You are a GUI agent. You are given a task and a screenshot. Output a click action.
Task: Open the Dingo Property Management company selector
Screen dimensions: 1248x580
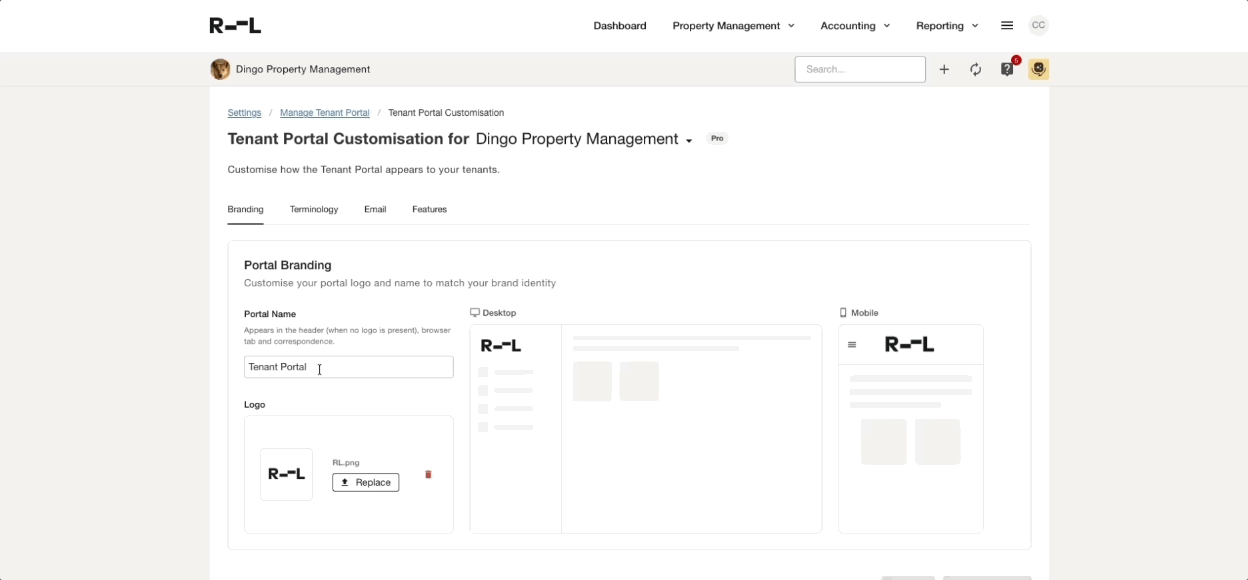click(x=584, y=140)
